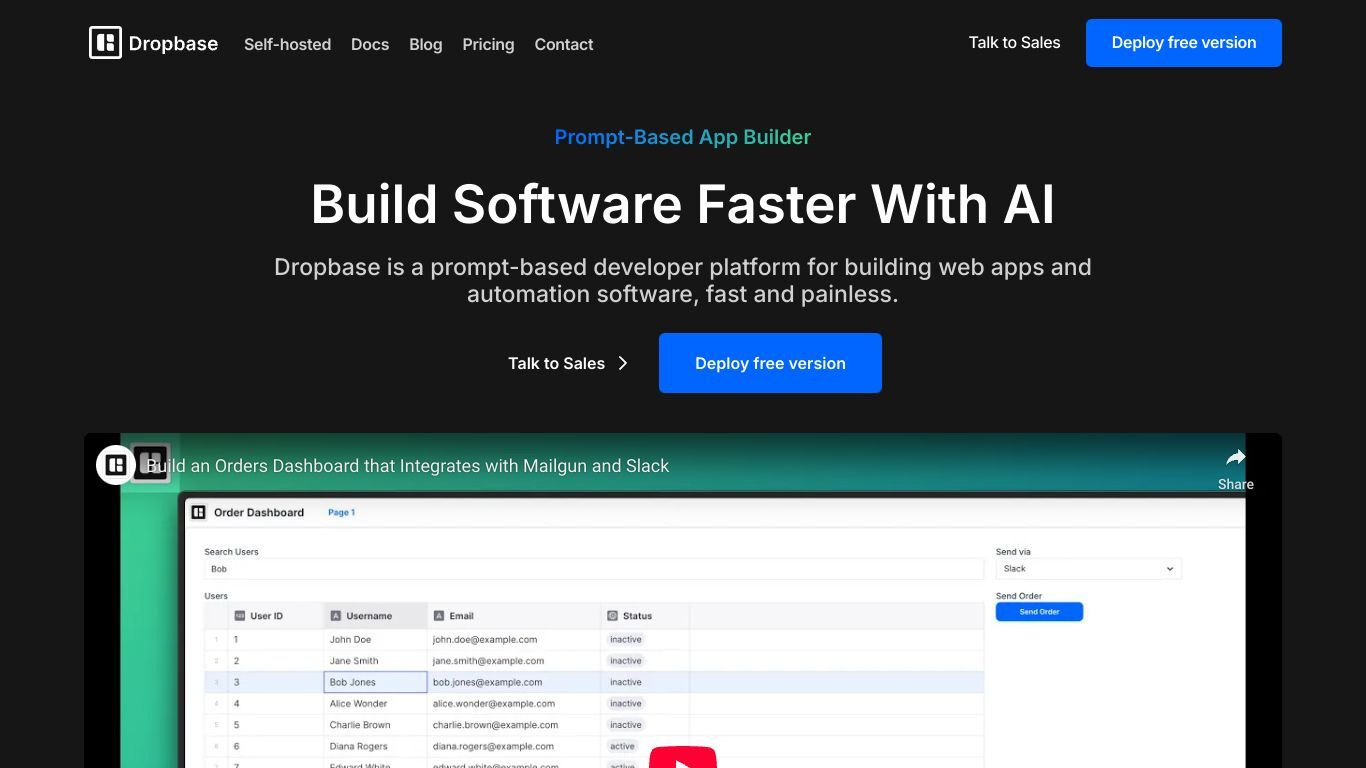Open the Pricing page
Image resolution: width=1366 pixels, height=768 pixels.
click(488, 44)
